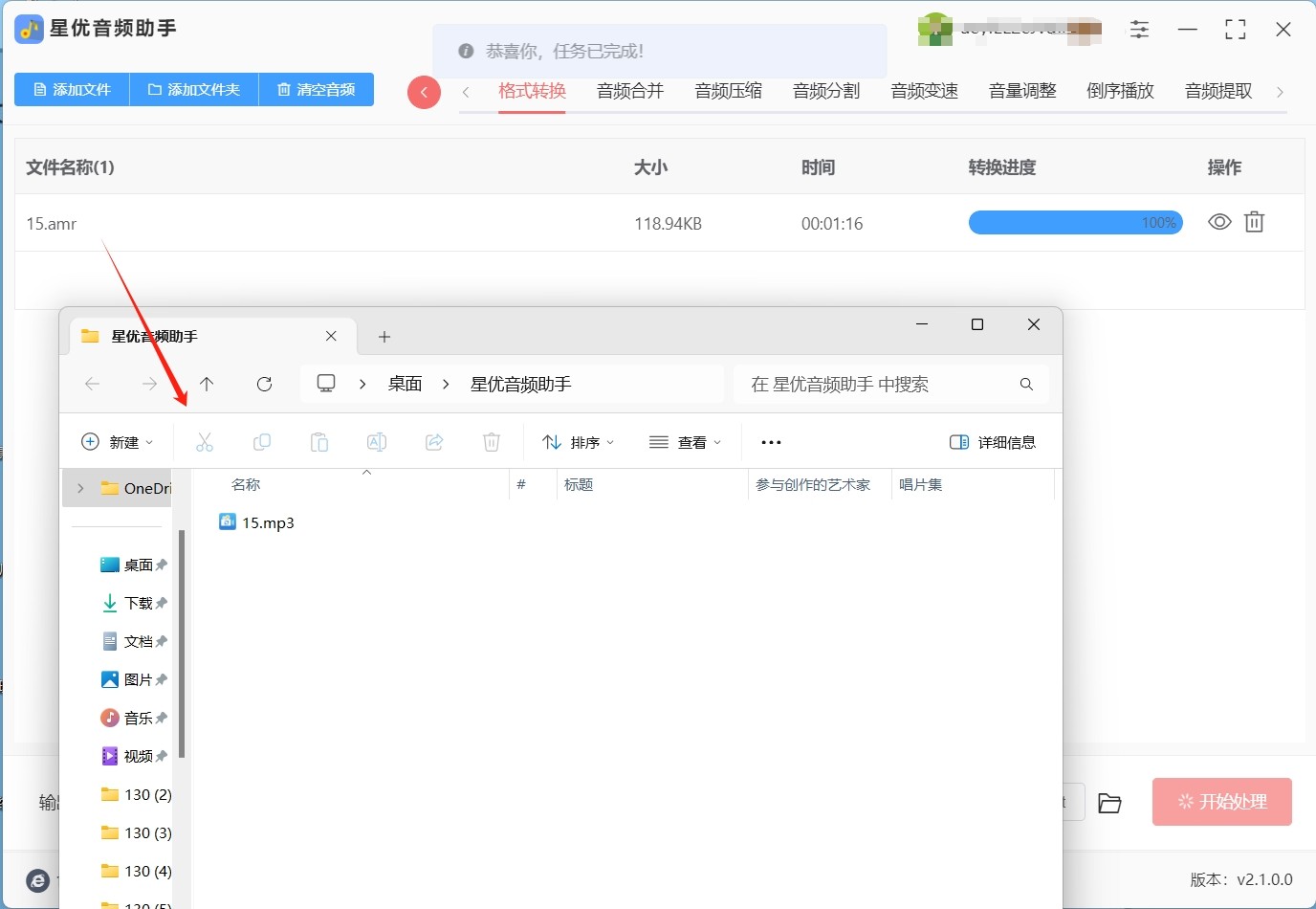Screen dimensions: 1316x909
Task: Open the 新建 dropdown menu
Action: tap(117, 442)
